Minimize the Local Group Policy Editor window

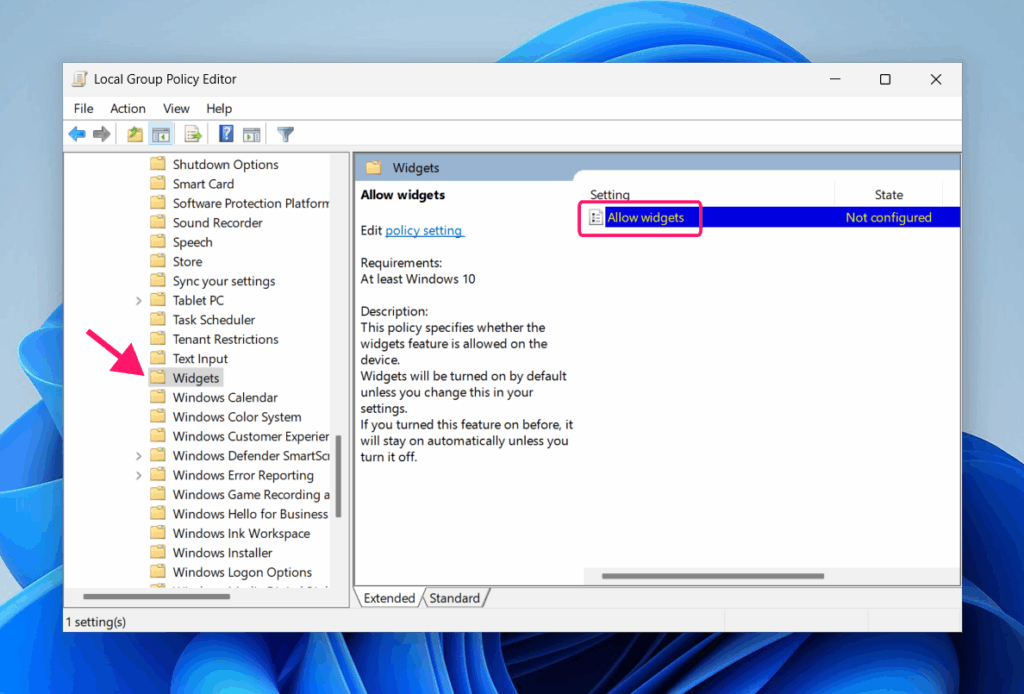point(835,79)
